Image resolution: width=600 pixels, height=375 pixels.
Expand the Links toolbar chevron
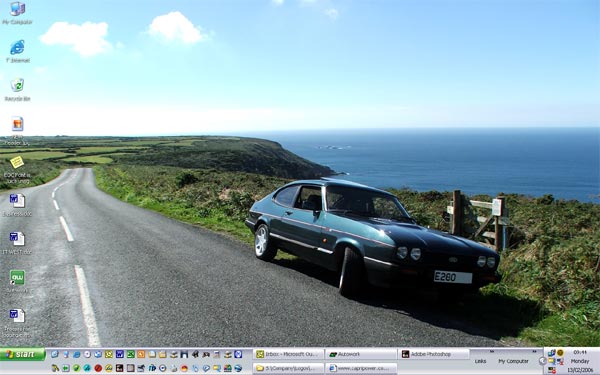(492, 351)
